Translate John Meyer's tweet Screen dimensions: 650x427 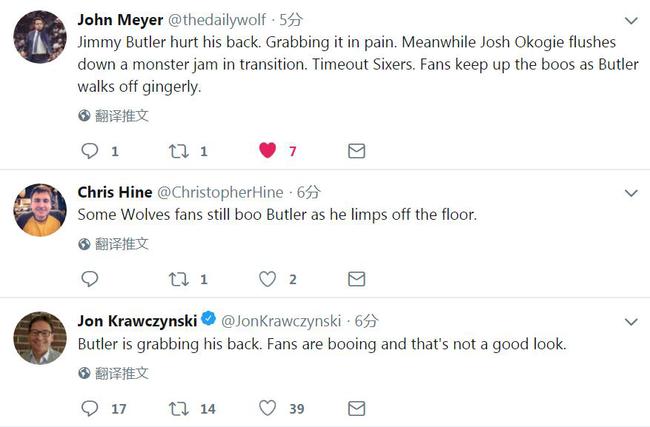pyautogui.click(x=114, y=115)
